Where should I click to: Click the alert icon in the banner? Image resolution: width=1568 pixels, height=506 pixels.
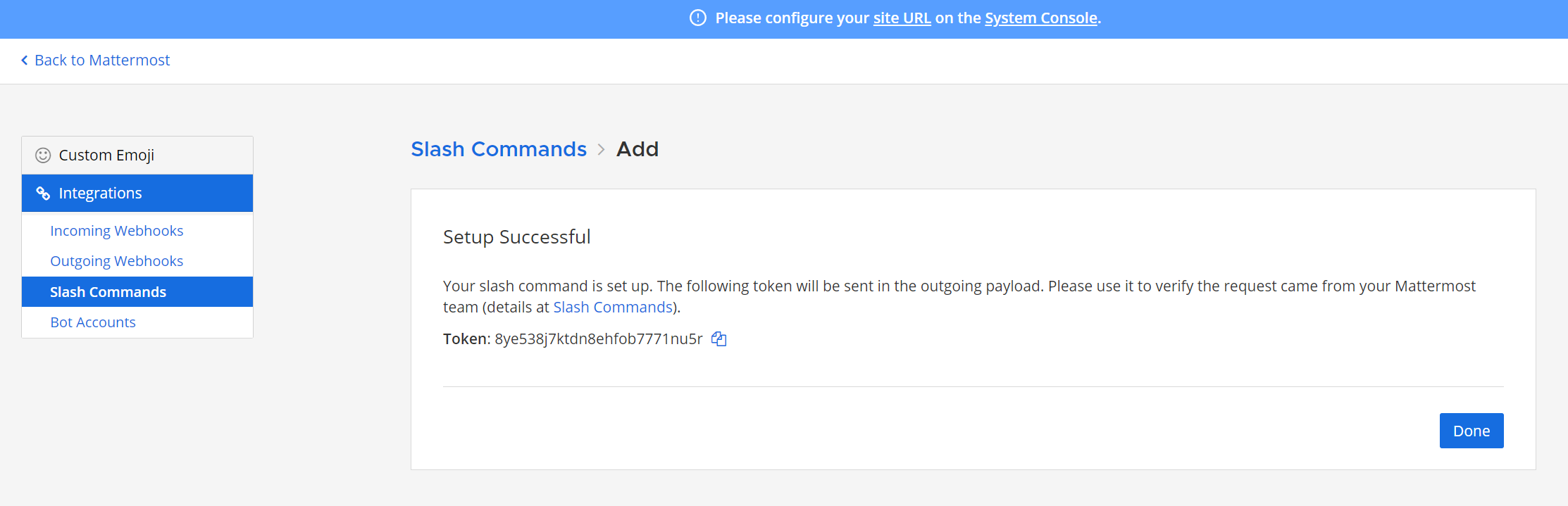point(697,18)
